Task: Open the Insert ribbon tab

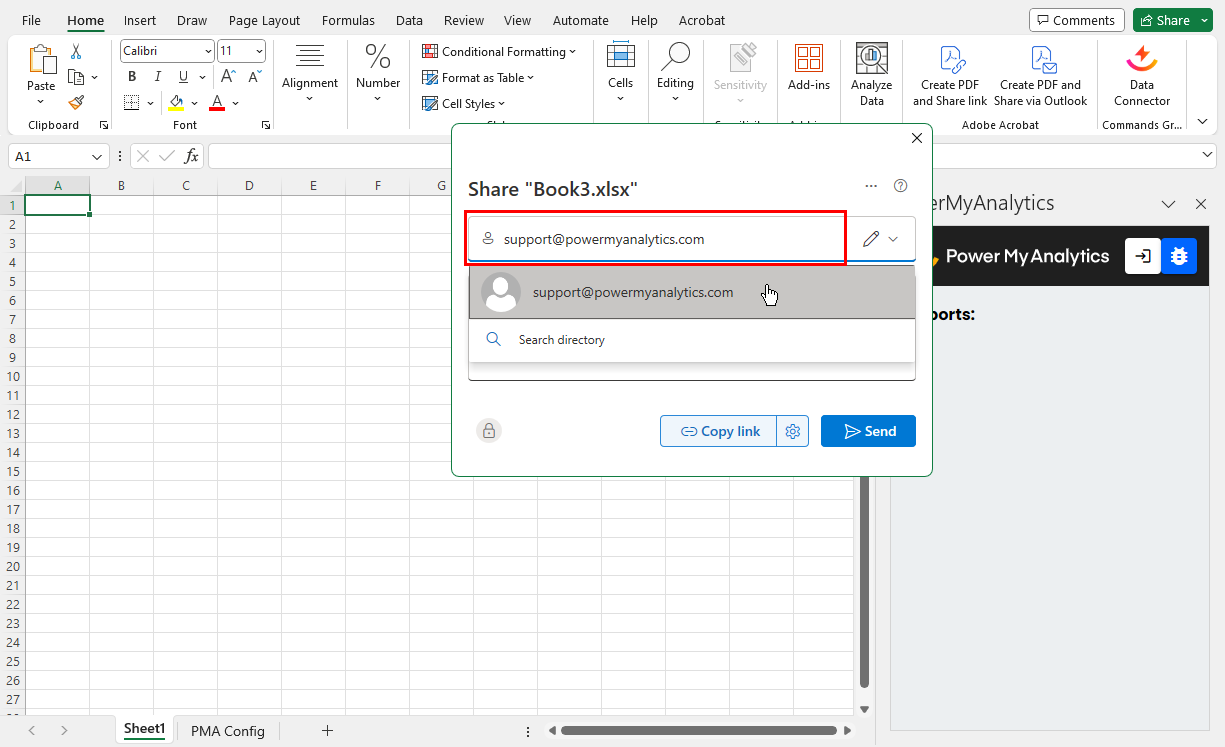Action: pyautogui.click(x=140, y=20)
